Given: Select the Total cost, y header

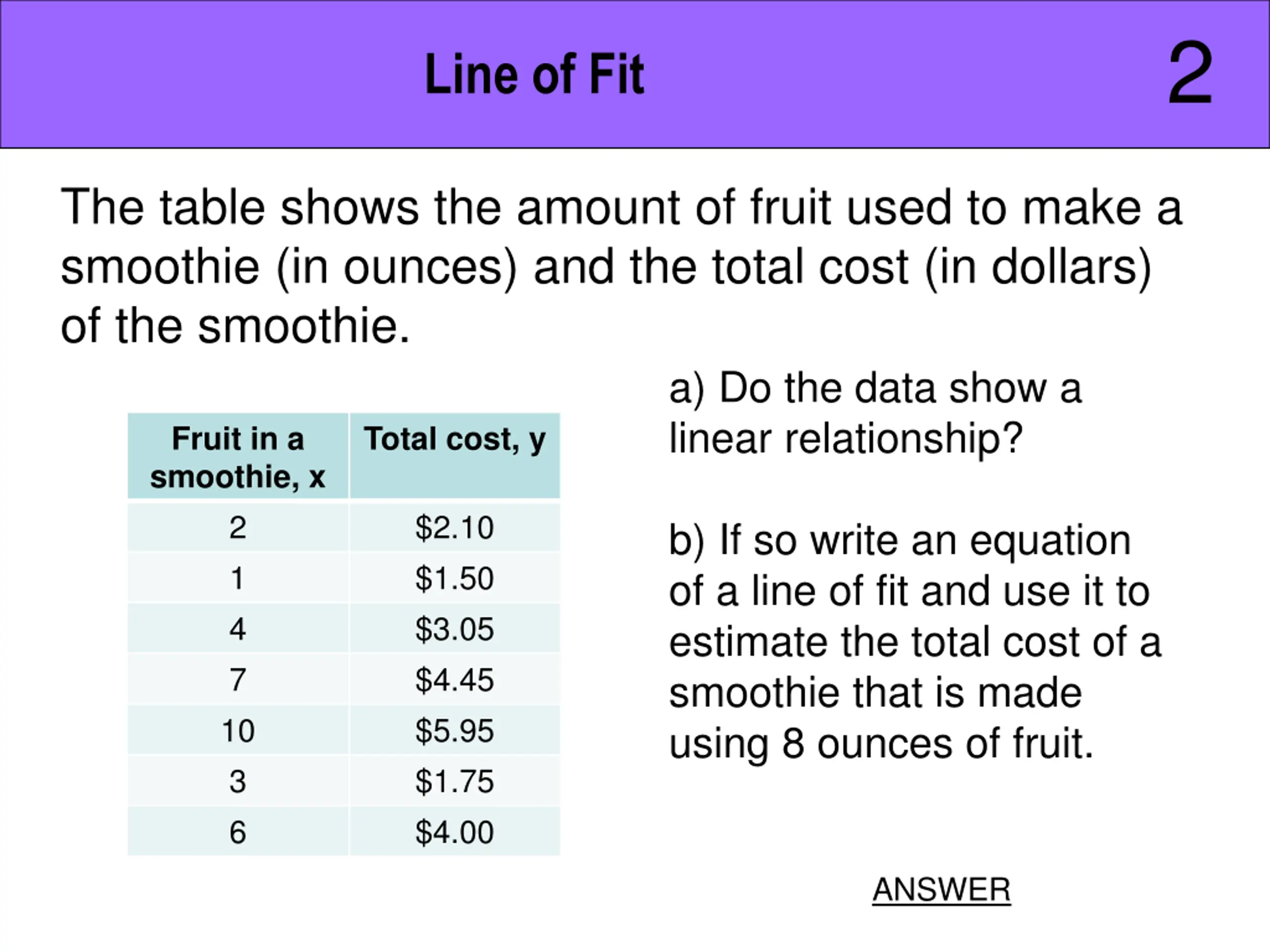Looking at the screenshot, I should (455, 456).
